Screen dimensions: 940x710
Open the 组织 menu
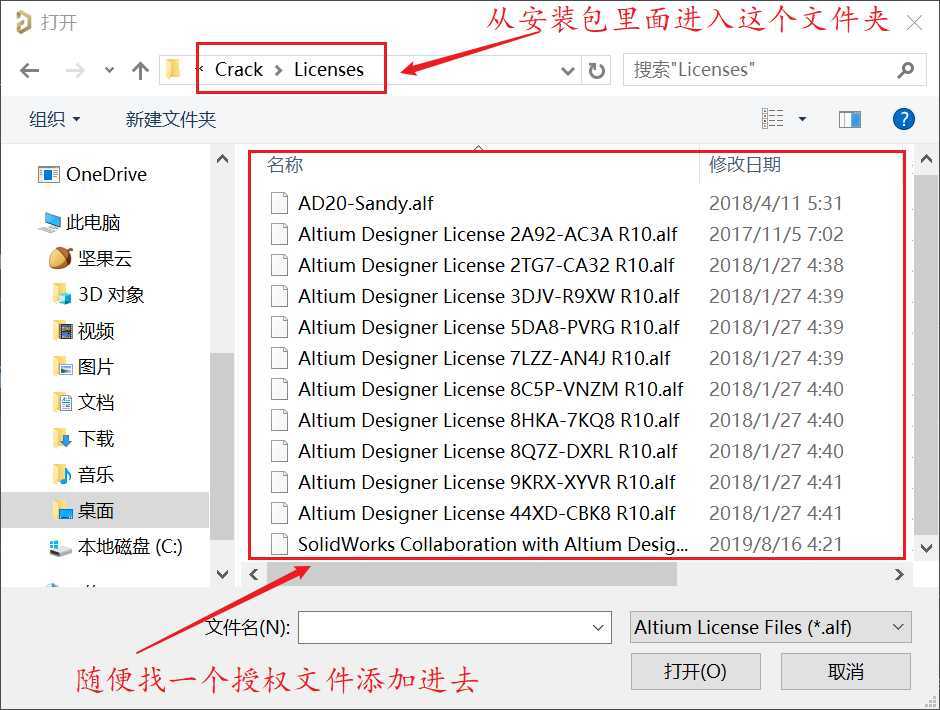pos(55,119)
